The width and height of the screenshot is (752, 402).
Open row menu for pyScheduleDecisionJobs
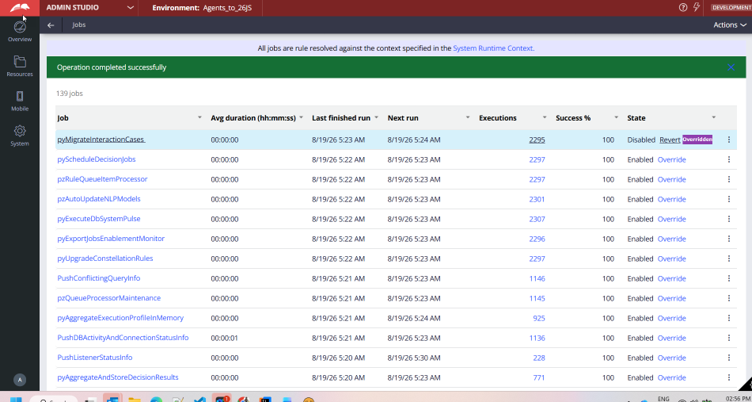coord(729,159)
